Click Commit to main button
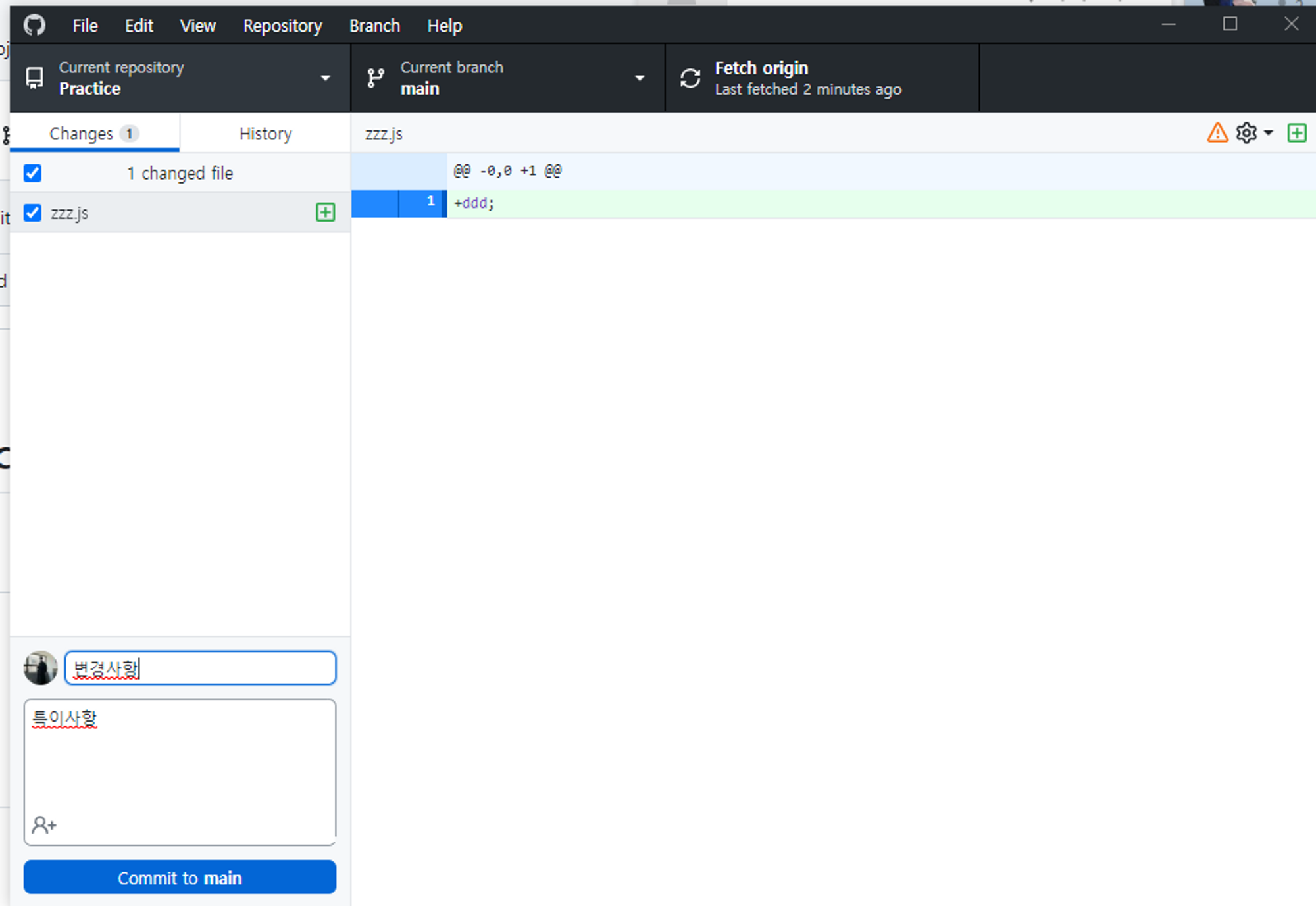 [180, 877]
